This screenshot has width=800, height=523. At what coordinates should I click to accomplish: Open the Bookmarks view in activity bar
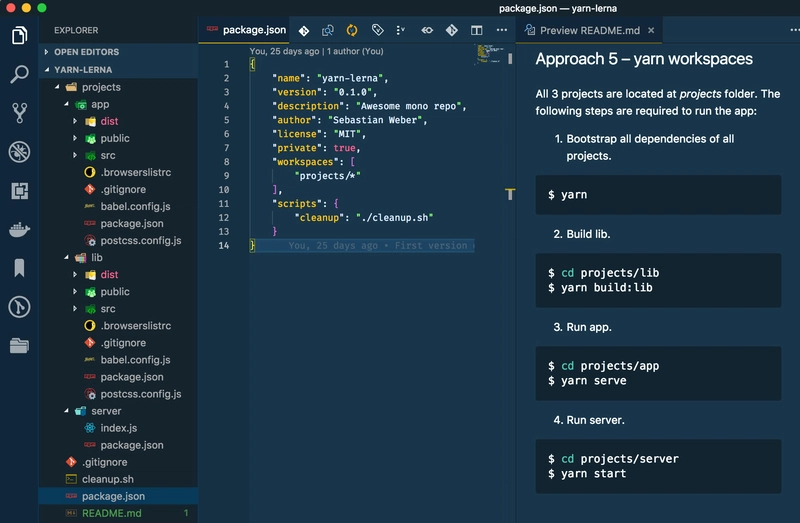[19, 268]
